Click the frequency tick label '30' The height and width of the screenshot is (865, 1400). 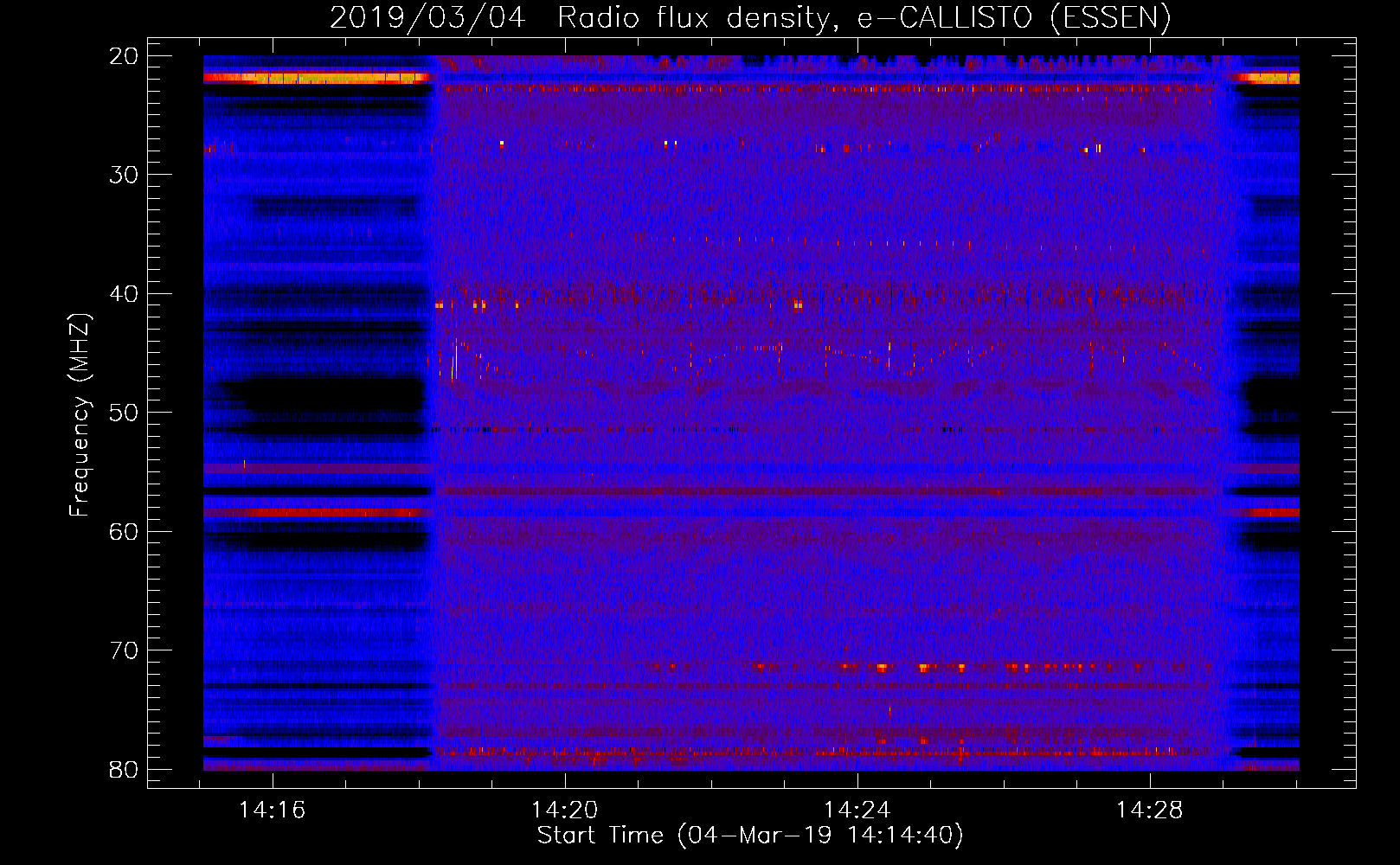tap(124, 175)
